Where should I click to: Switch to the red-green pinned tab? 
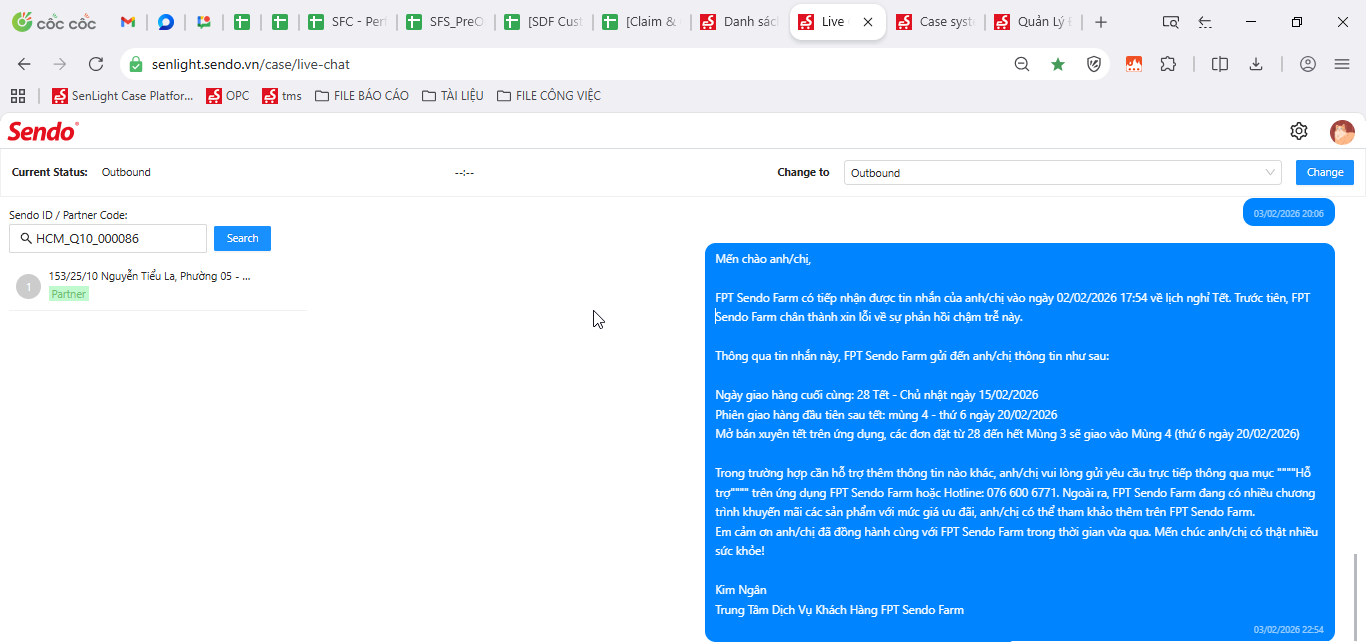point(204,22)
